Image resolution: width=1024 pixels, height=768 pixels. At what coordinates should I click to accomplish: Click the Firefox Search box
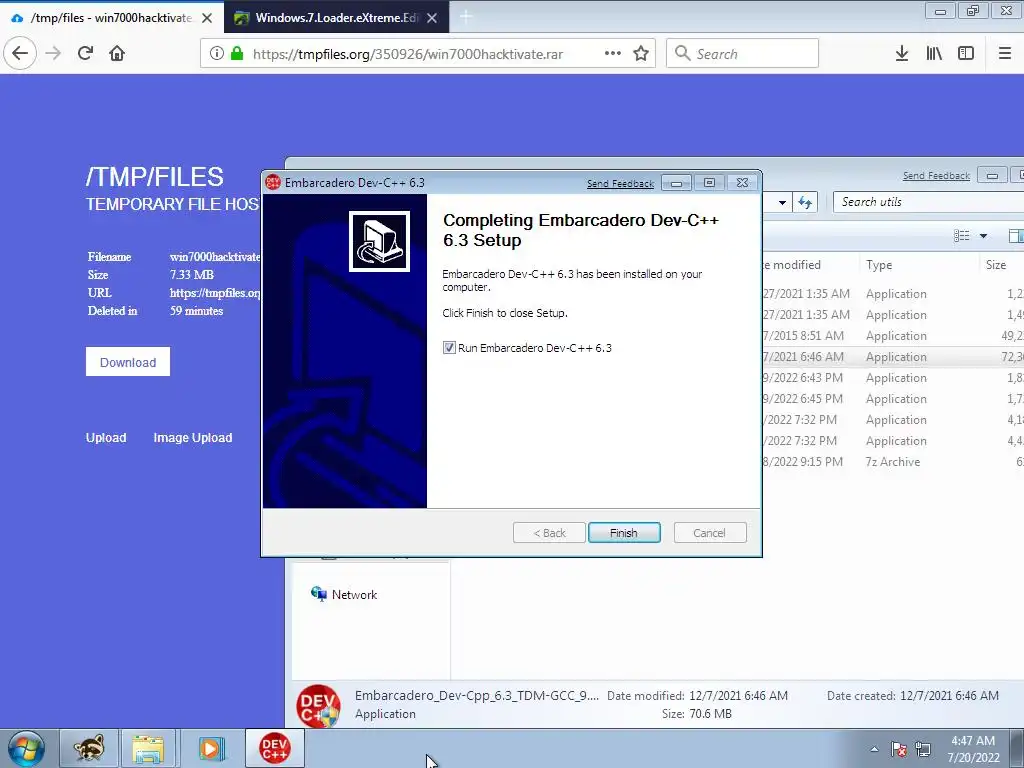pos(742,54)
